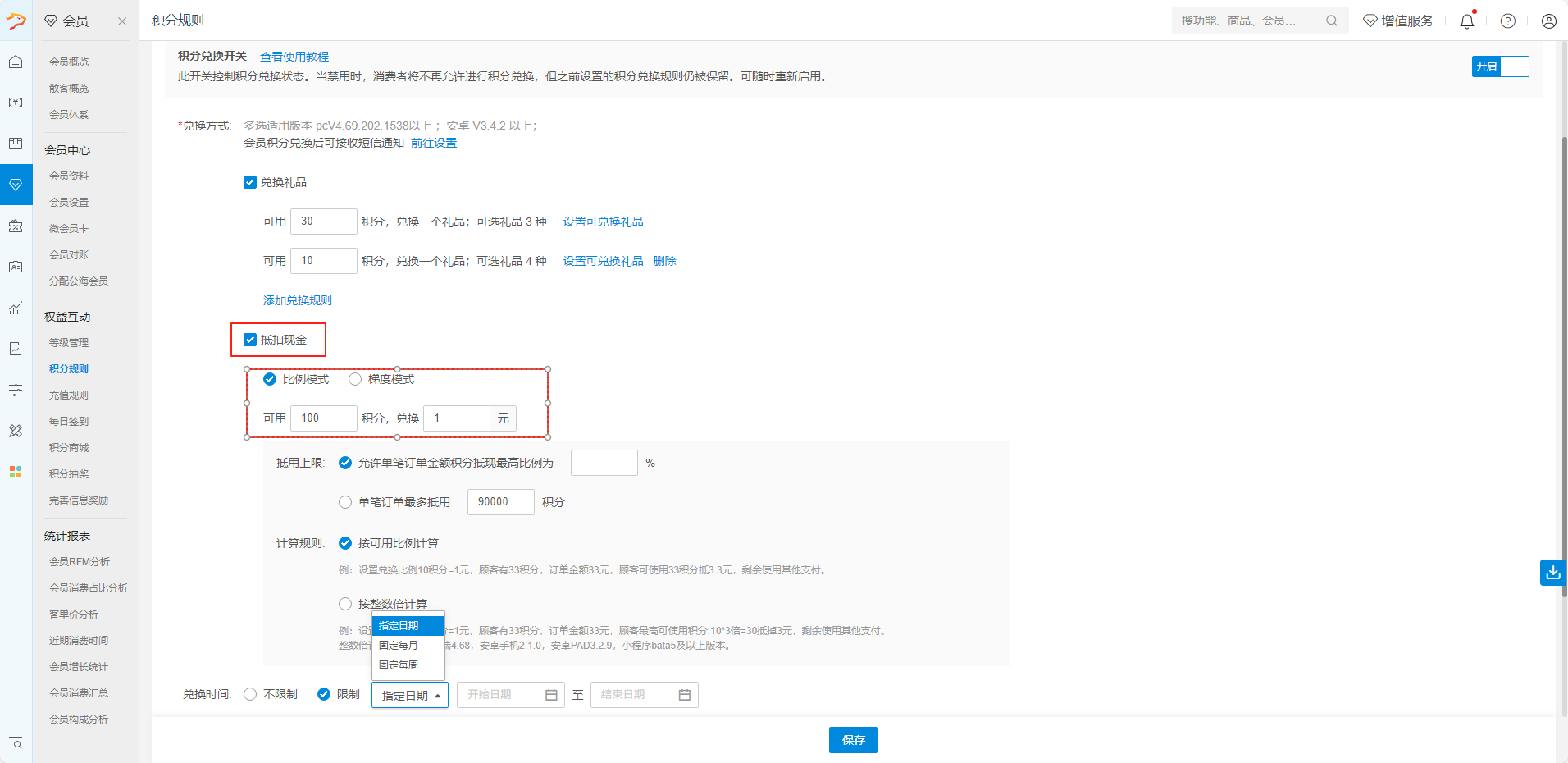1568x763 pixels.
Task: Click the search magnifier icon
Action: pos(1332,21)
